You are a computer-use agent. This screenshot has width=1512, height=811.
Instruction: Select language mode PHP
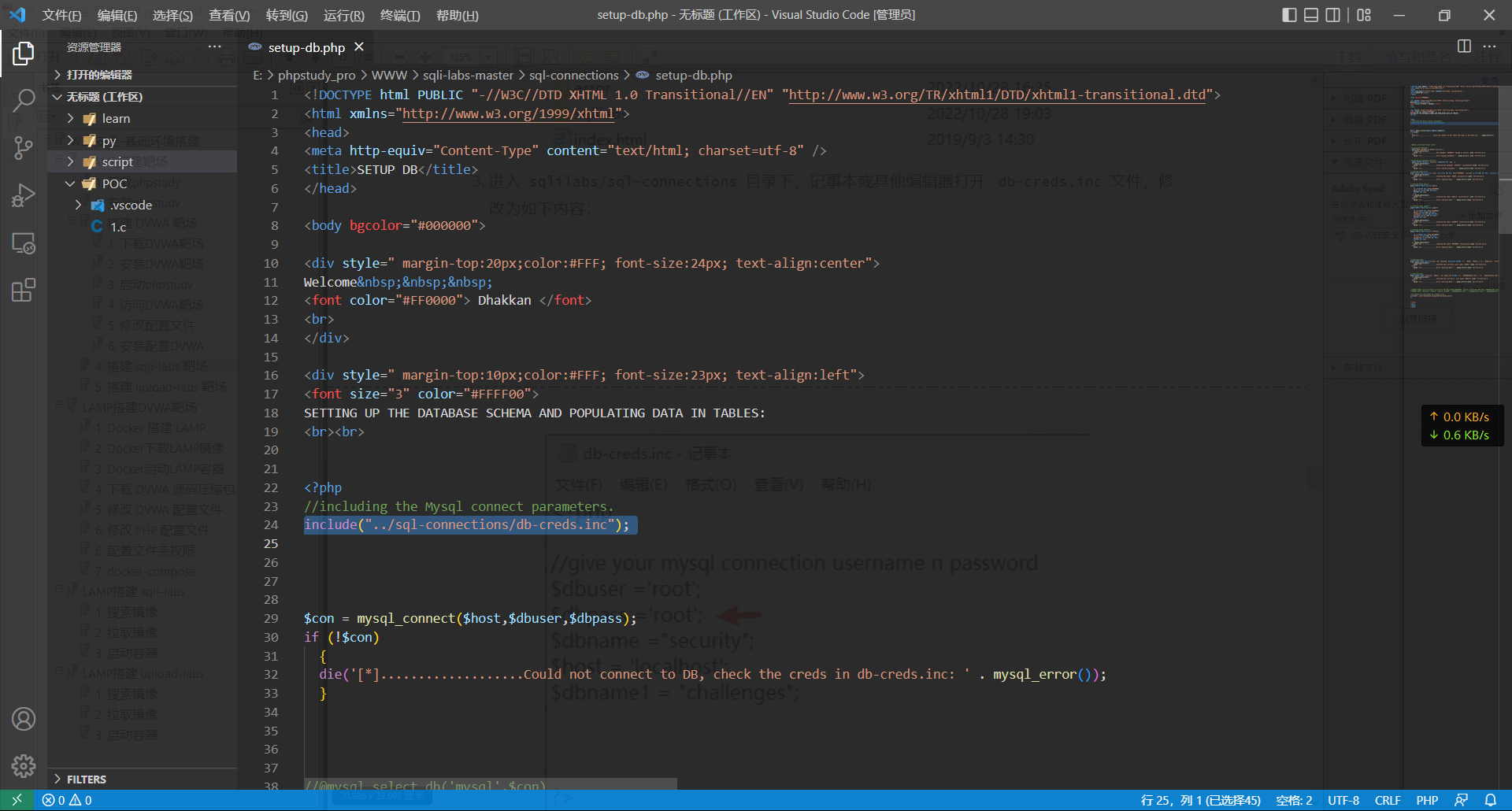pos(1427,800)
